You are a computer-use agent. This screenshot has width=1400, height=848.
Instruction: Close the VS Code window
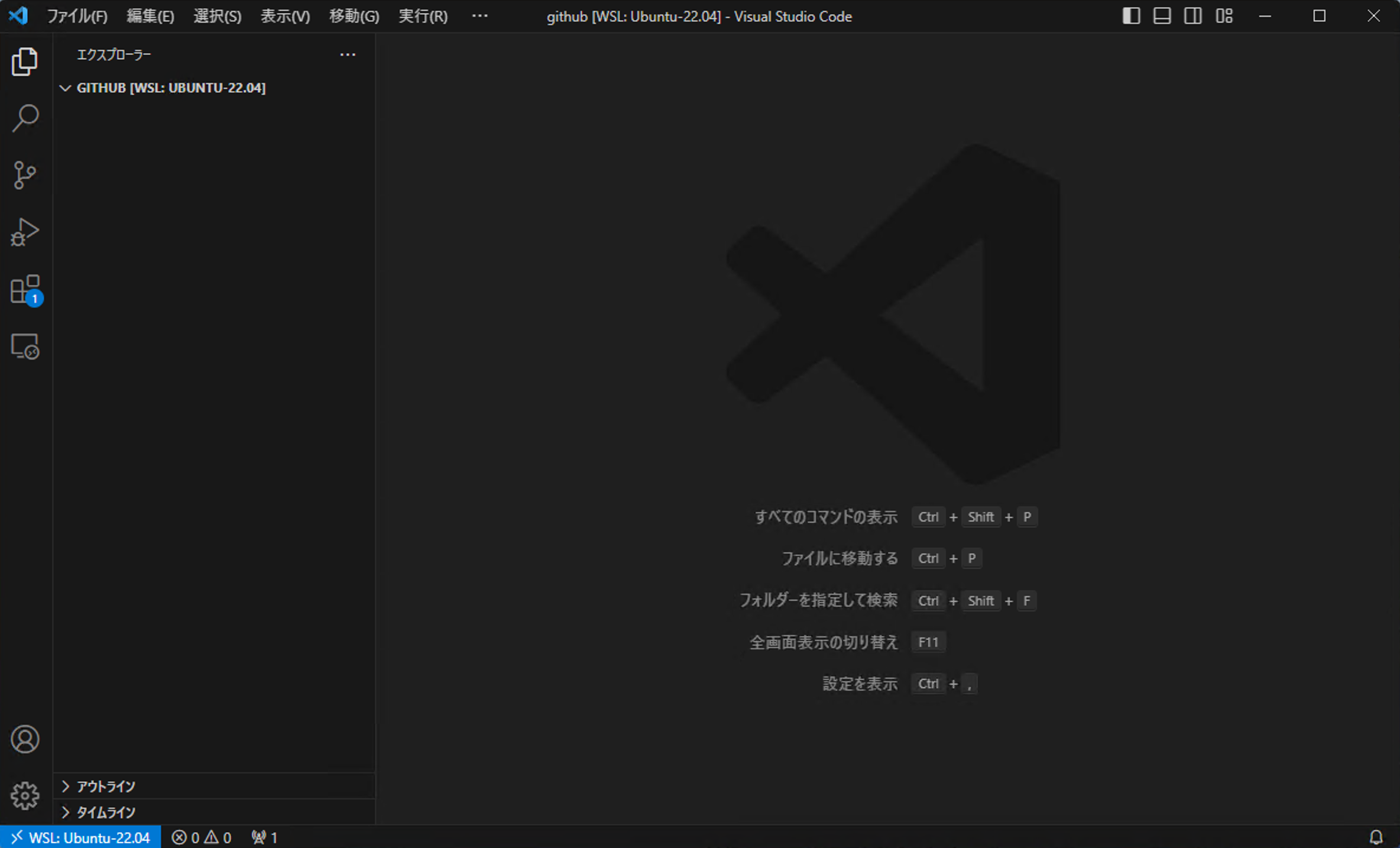point(1373,16)
